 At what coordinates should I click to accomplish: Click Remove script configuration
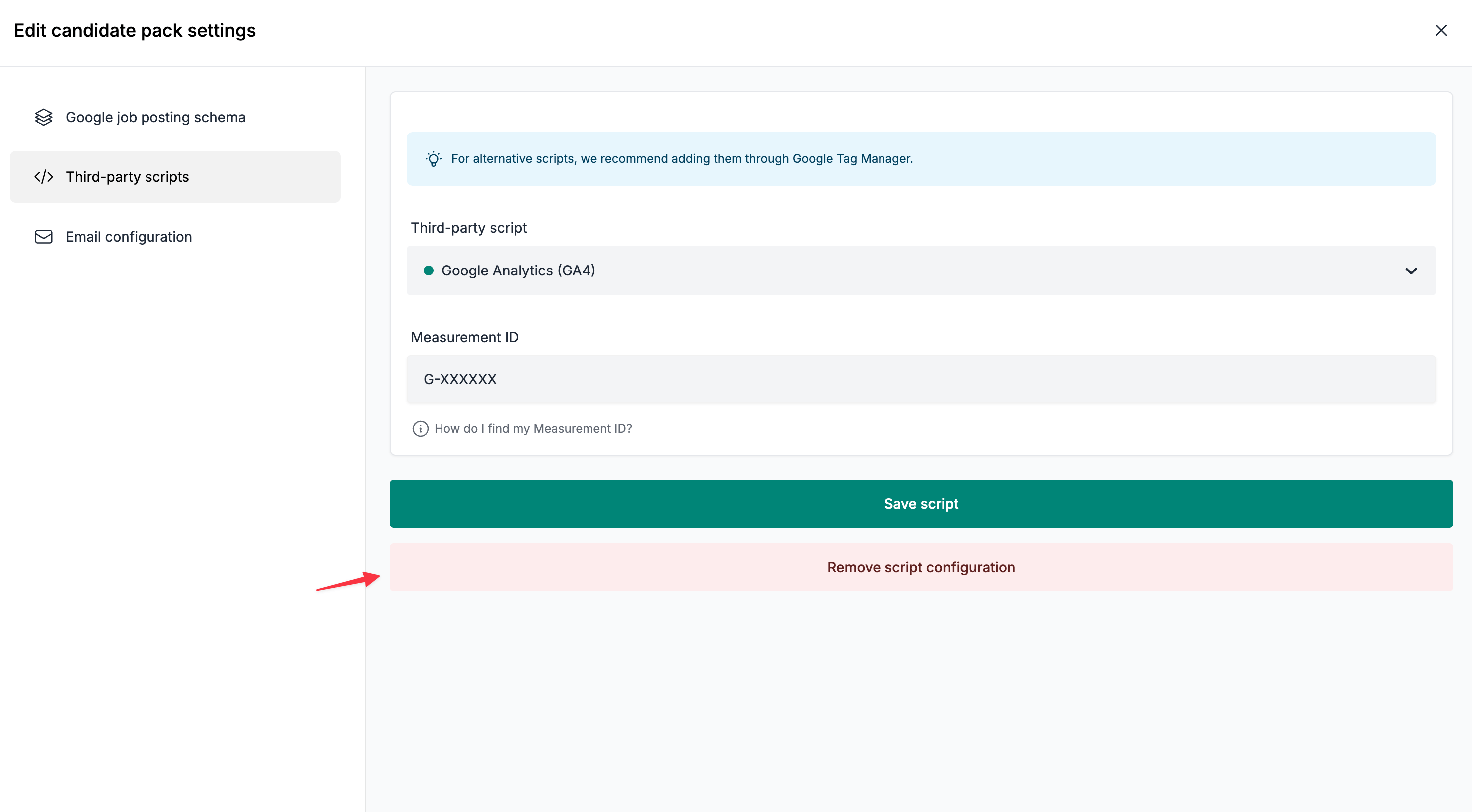[x=920, y=567]
